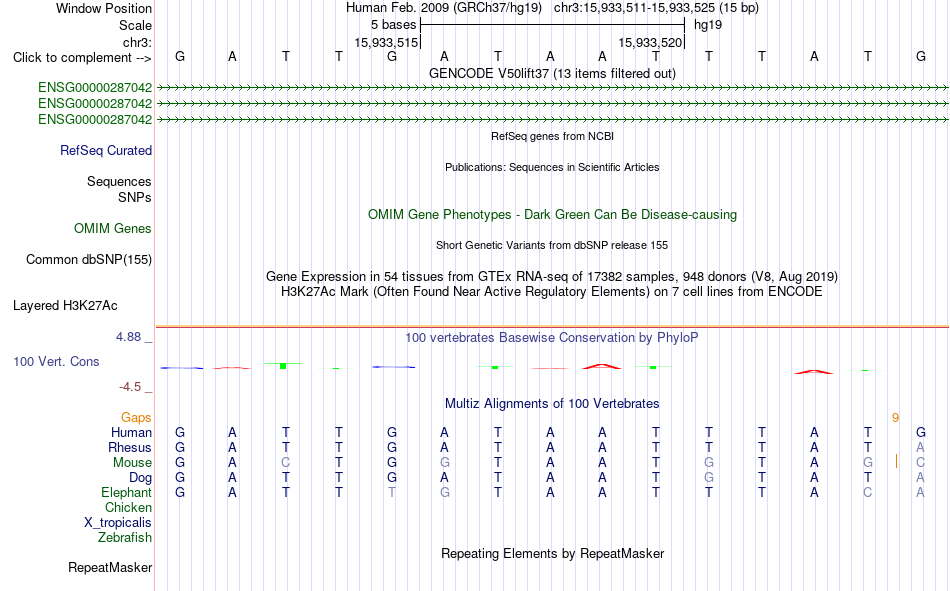The height and width of the screenshot is (591, 950).
Task: Click the orange 'Gaps' row label
Action: pos(136,418)
